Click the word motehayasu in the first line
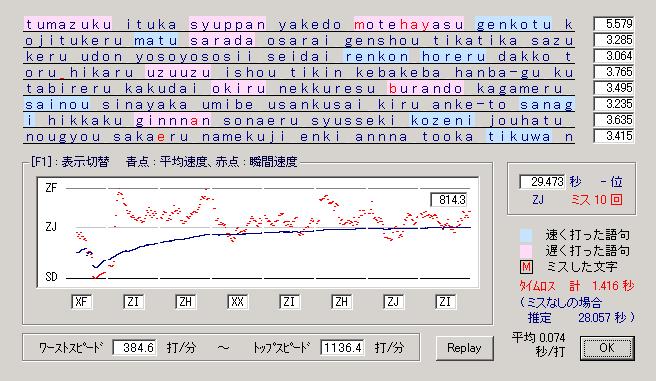Image resolution: width=656 pixels, height=381 pixels. click(409, 24)
